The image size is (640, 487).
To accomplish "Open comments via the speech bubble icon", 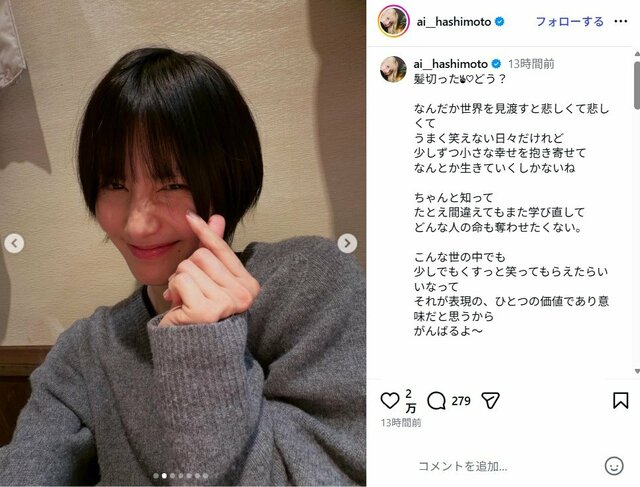I will [x=436, y=401].
